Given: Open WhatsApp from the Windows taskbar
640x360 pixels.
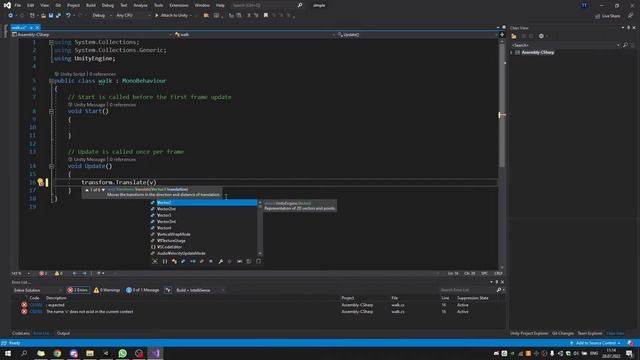Looking at the screenshot, I should [122, 353].
